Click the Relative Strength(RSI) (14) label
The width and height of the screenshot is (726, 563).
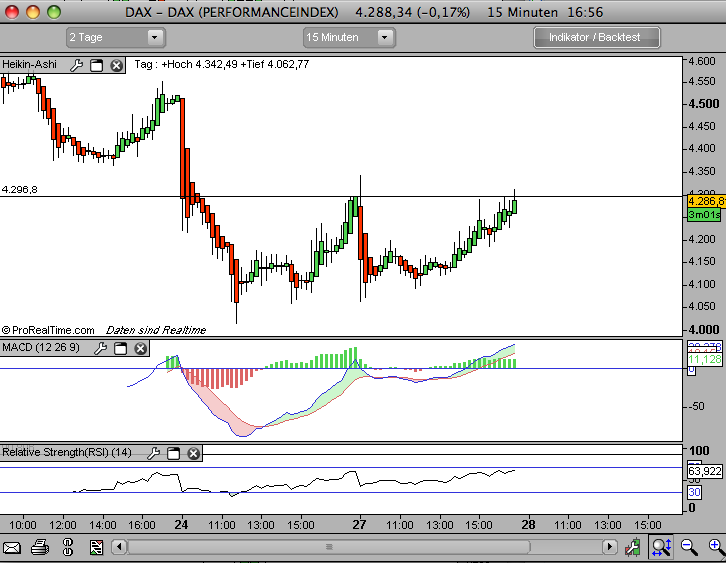click(x=67, y=452)
